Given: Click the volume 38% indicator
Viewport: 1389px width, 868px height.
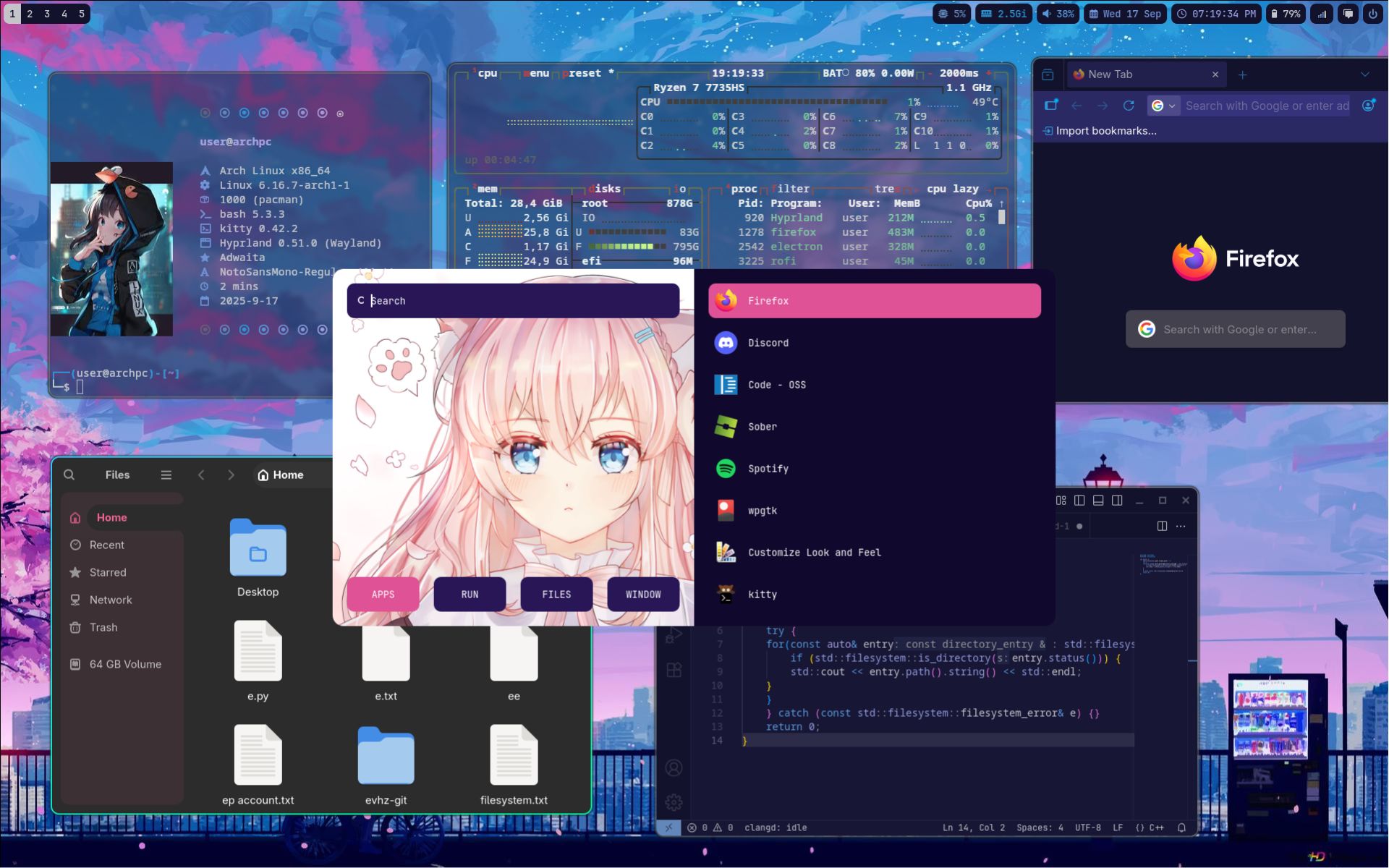Looking at the screenshot, I should pos(1058,14).
